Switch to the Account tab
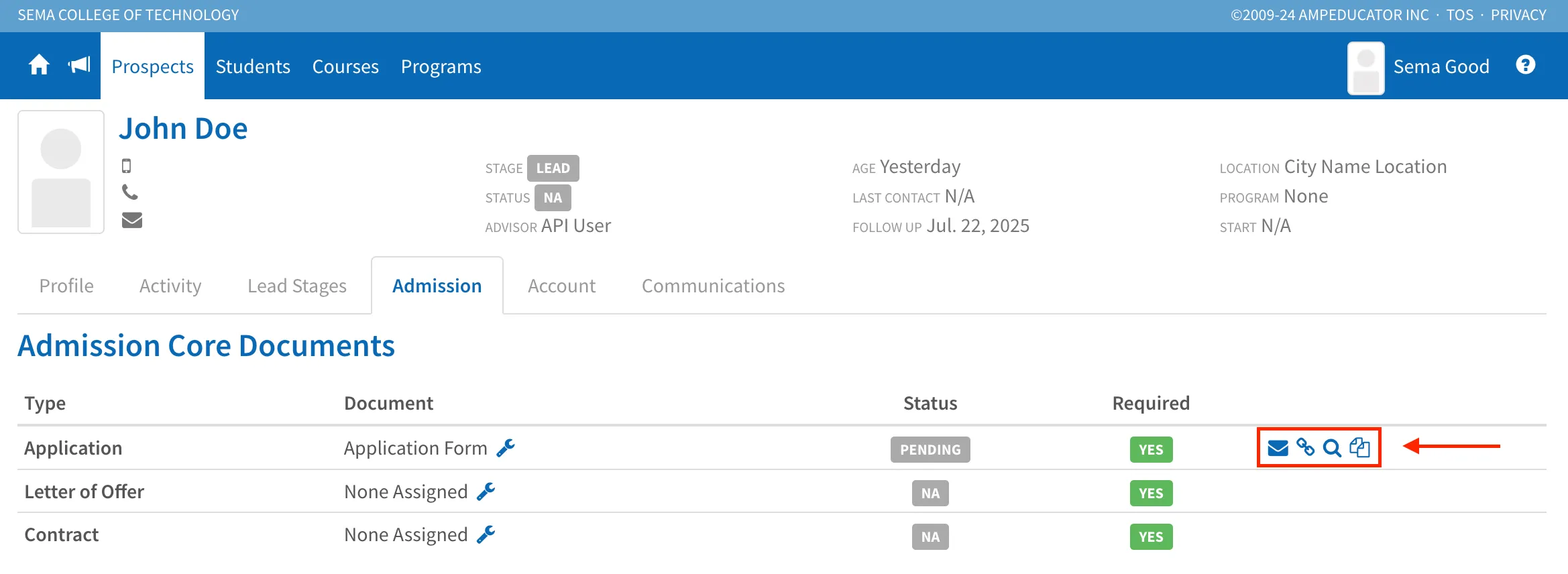 click(562, 286)
